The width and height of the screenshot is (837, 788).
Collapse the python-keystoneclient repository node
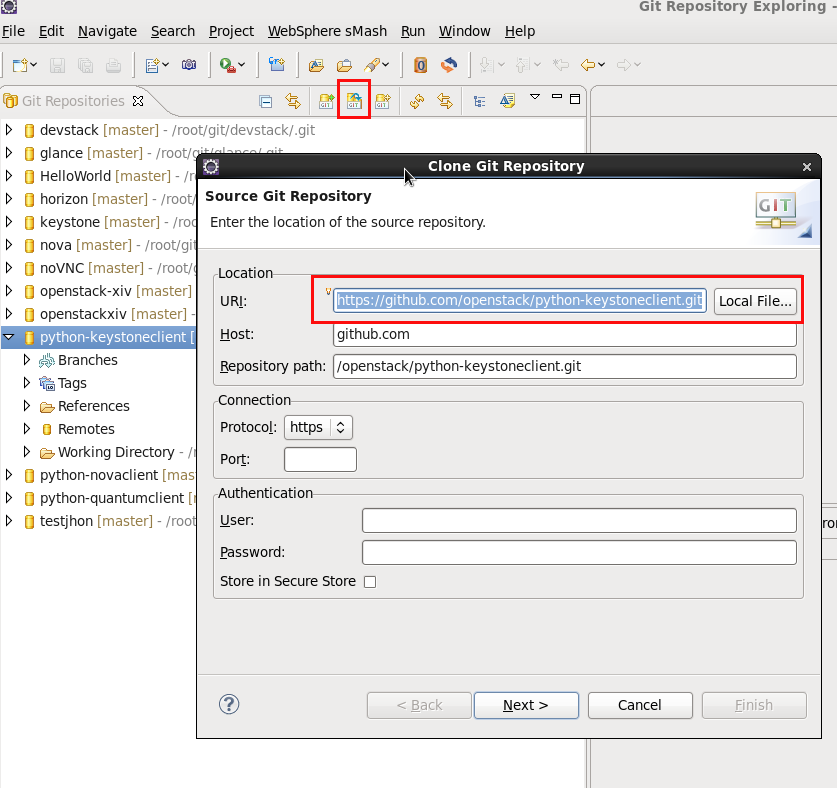[10, 337]
